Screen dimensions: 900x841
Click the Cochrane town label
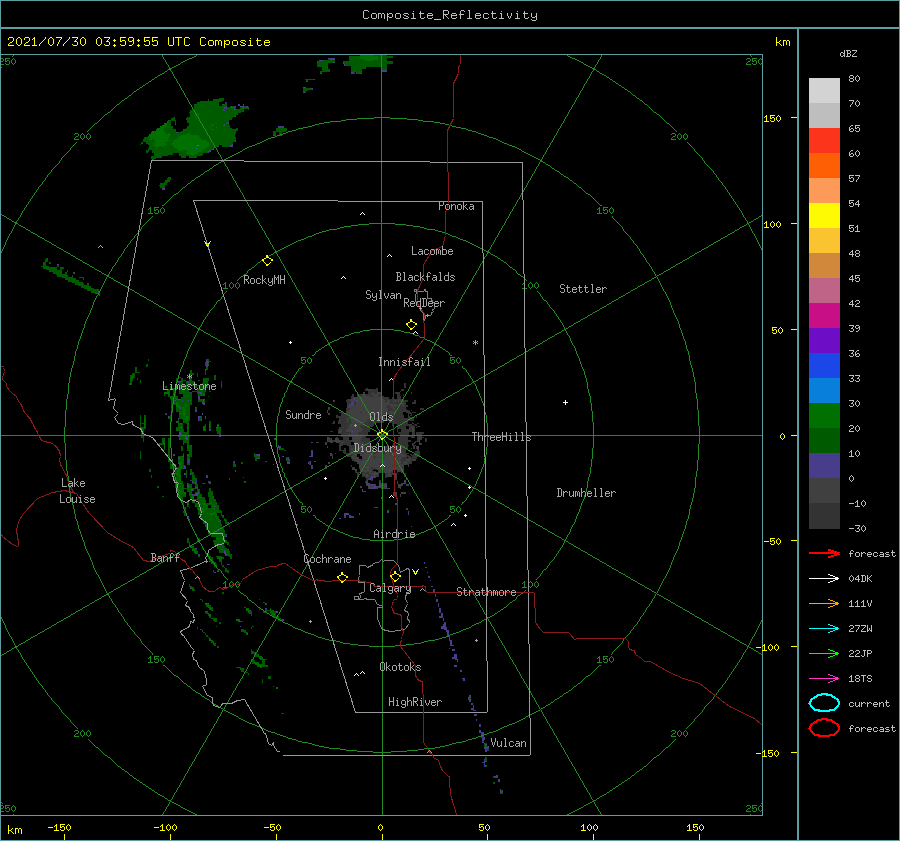[x=327, y=559]
